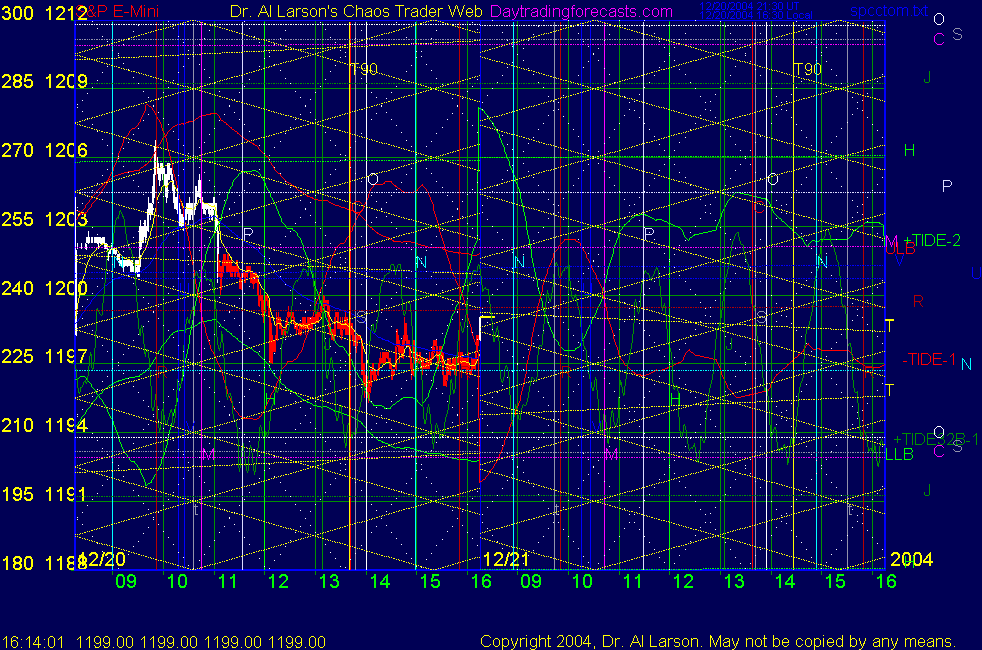982x650 pixels.
Task: Click the T90 marker on the 12/20 session
Action: pos(364,69)
